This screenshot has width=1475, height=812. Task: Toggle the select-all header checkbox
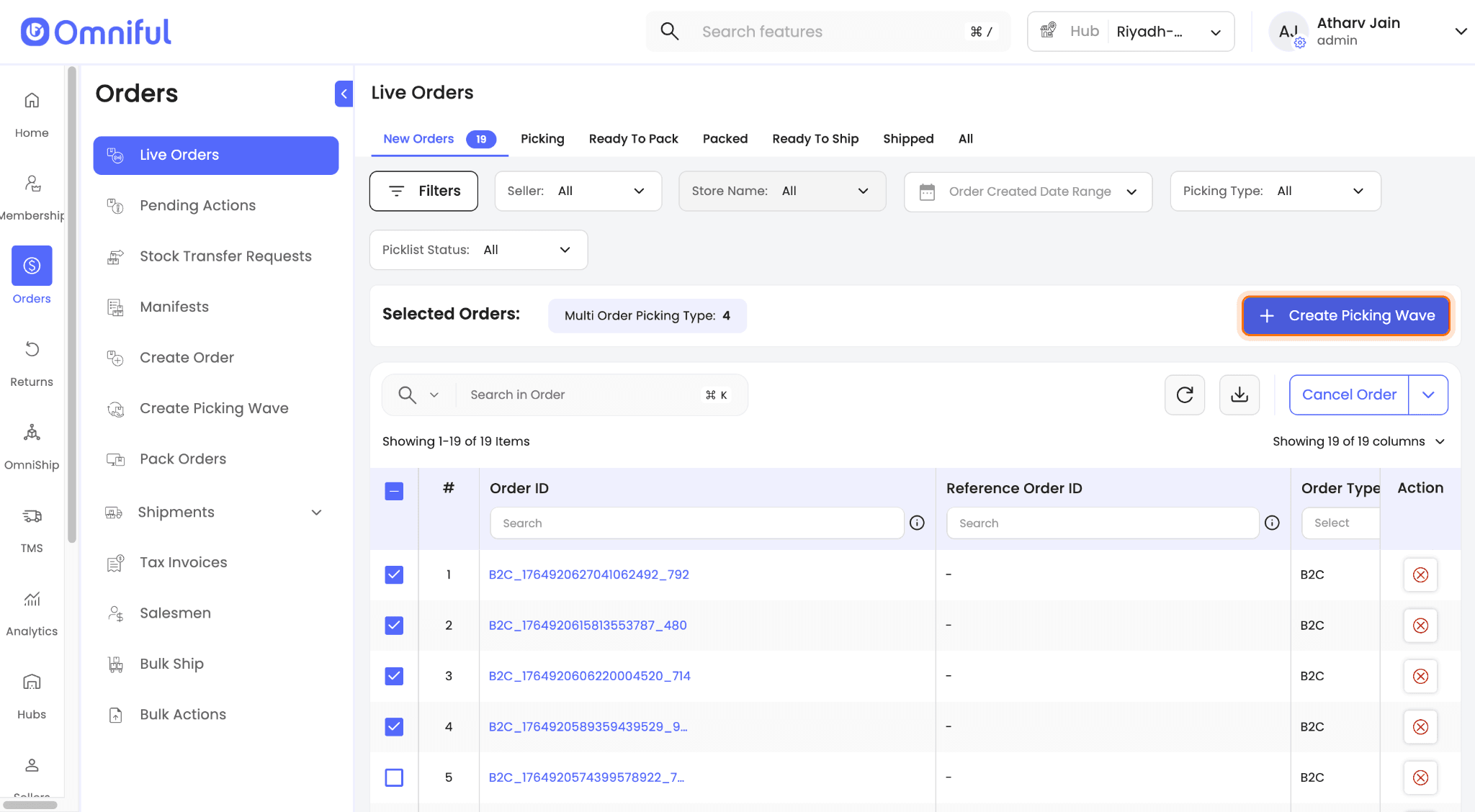coord(394,491)
